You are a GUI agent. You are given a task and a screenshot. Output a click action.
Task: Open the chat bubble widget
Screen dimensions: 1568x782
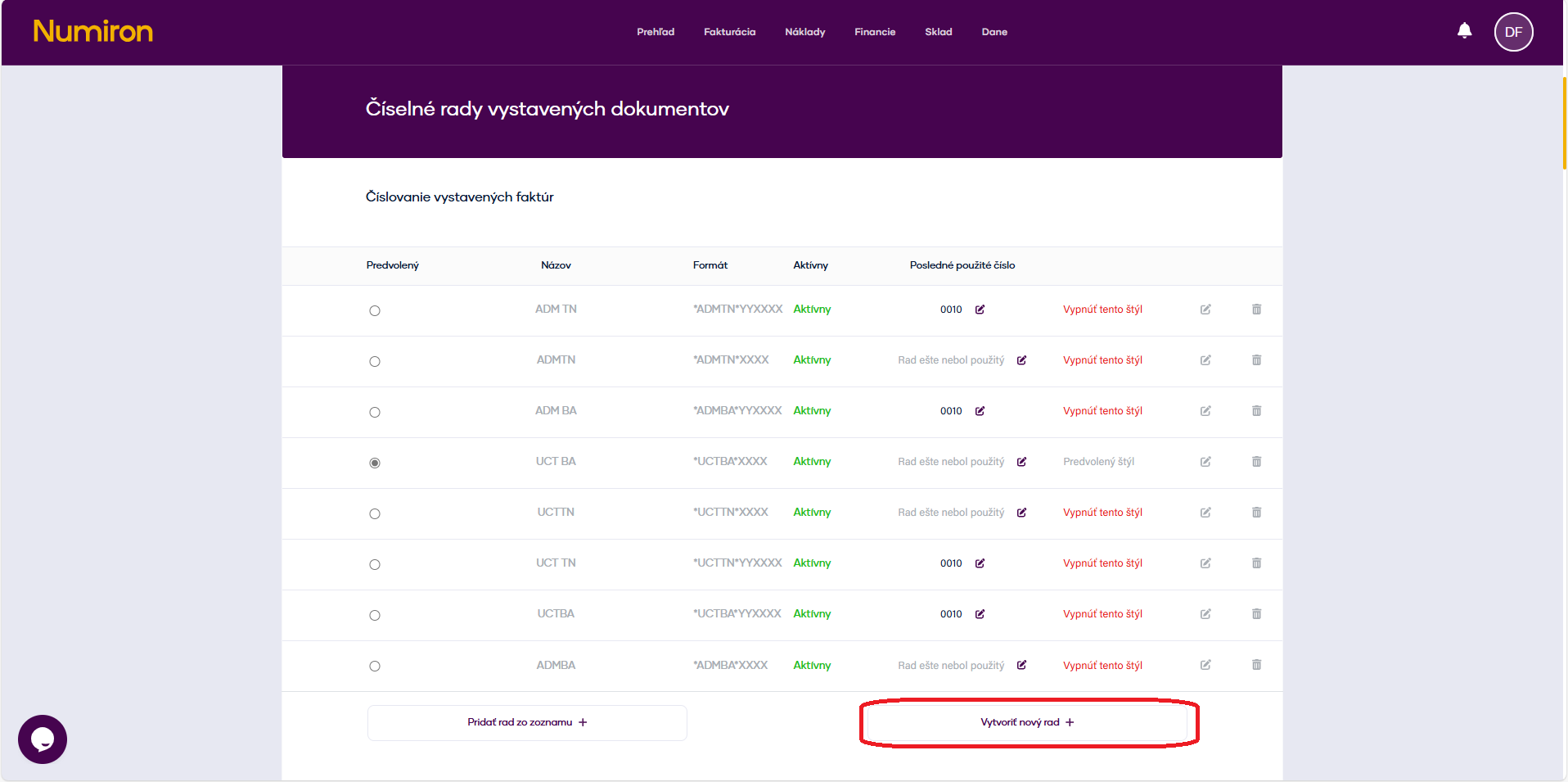(x=43, y=739)
